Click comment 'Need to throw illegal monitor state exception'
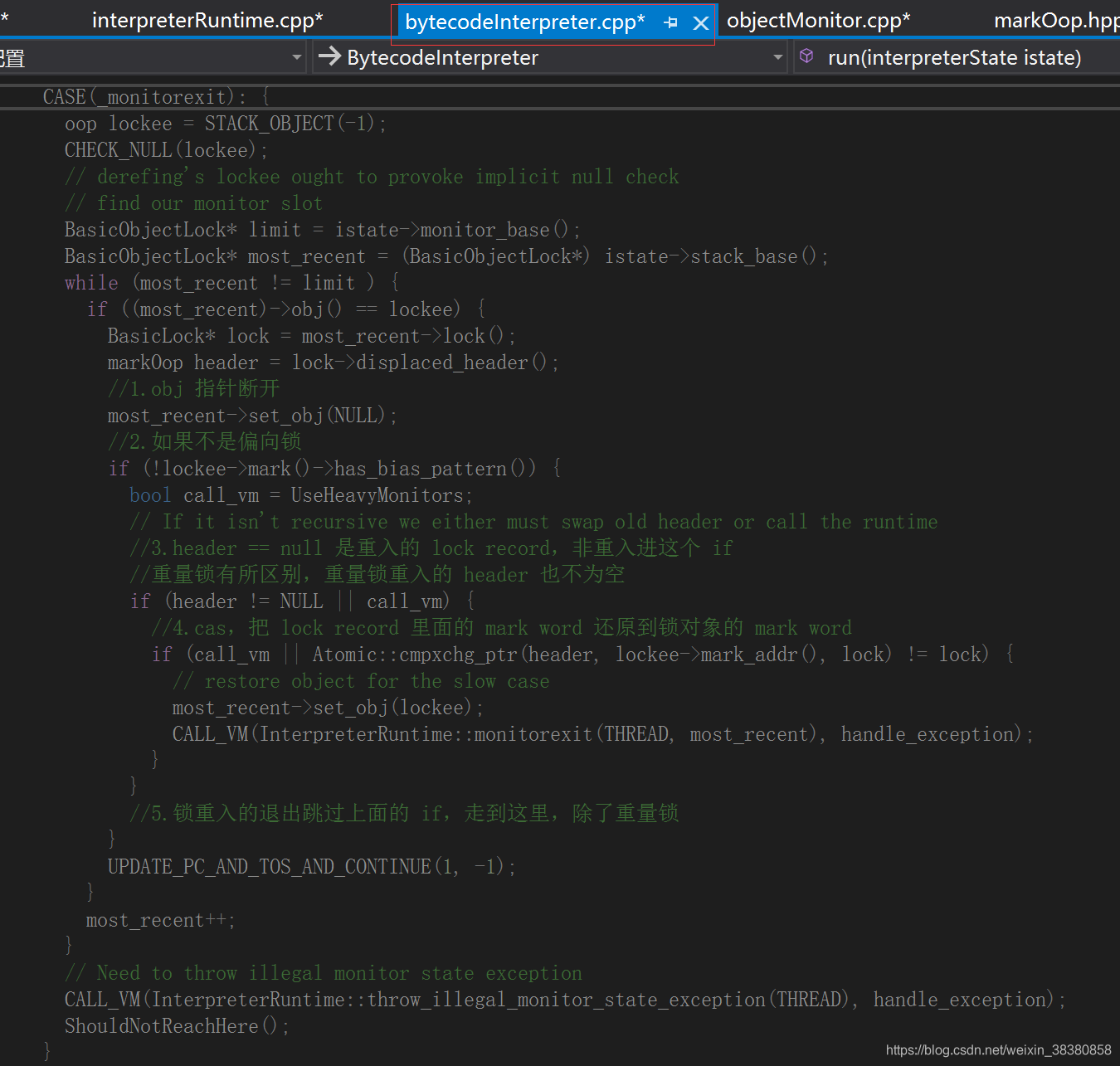This screenshot has width=1120, height=1066. tap(324, 973)
